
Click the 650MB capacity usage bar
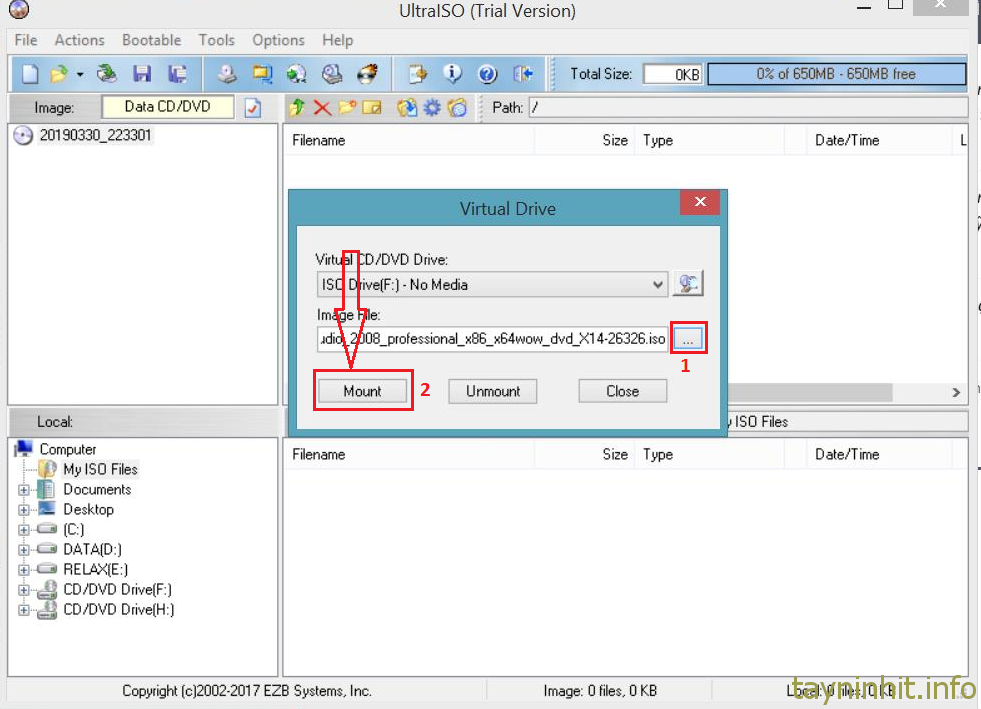[x=836, y=74]
